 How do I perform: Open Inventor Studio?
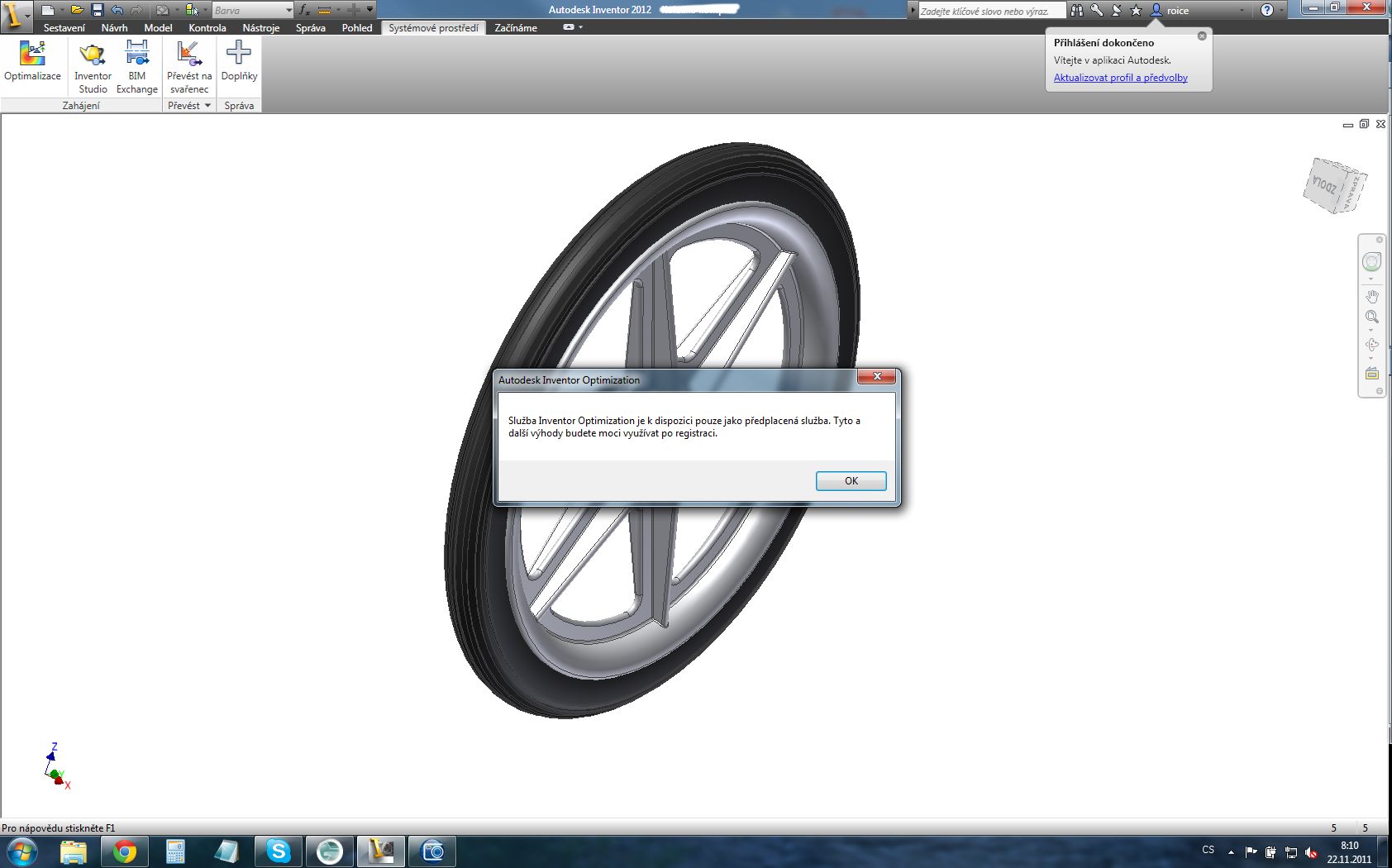point(93,67)
